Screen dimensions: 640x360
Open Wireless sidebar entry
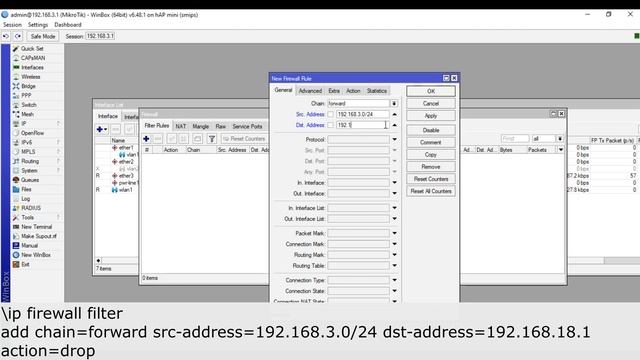[x=31, y=77]
